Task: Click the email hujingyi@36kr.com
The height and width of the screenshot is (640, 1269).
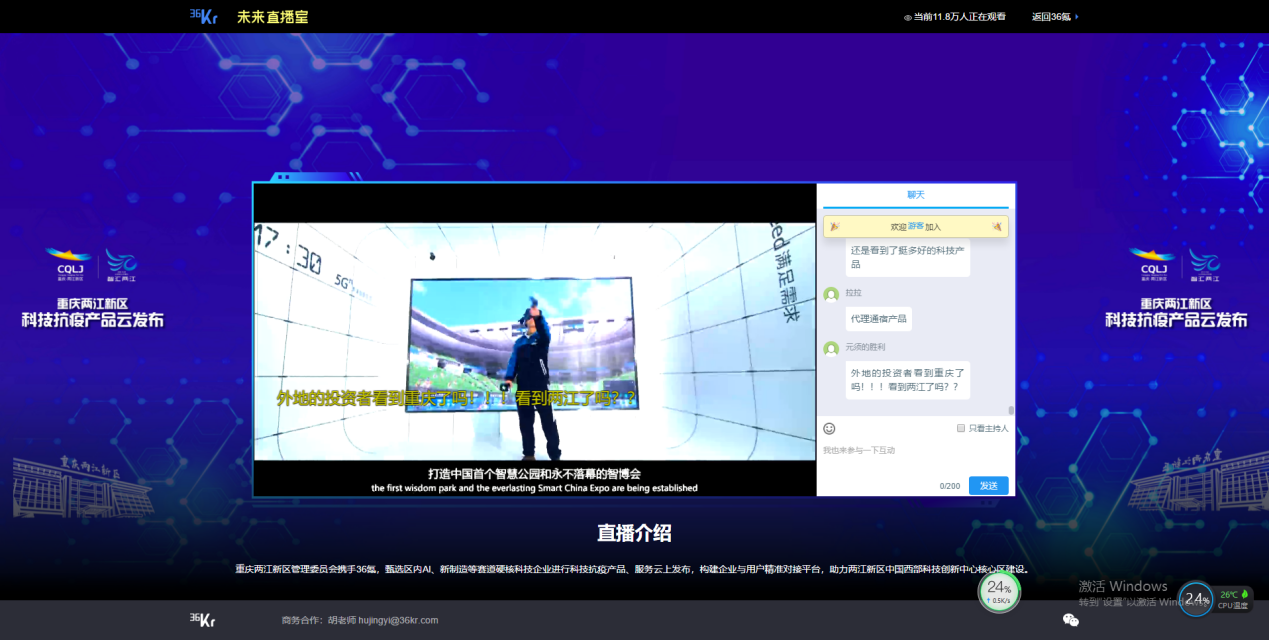Action: pos(397,620)
